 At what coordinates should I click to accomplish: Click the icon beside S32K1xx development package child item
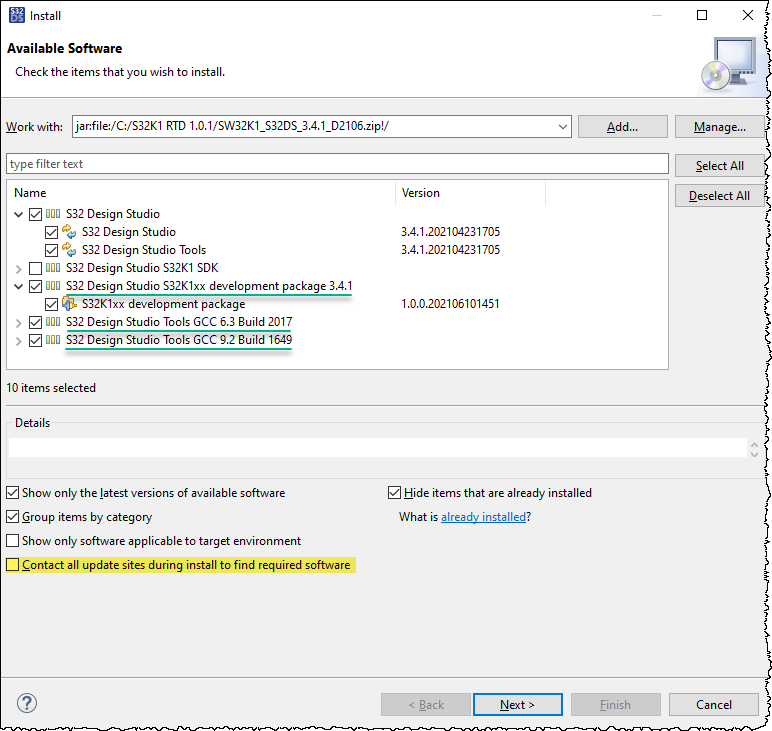(69, 304)
